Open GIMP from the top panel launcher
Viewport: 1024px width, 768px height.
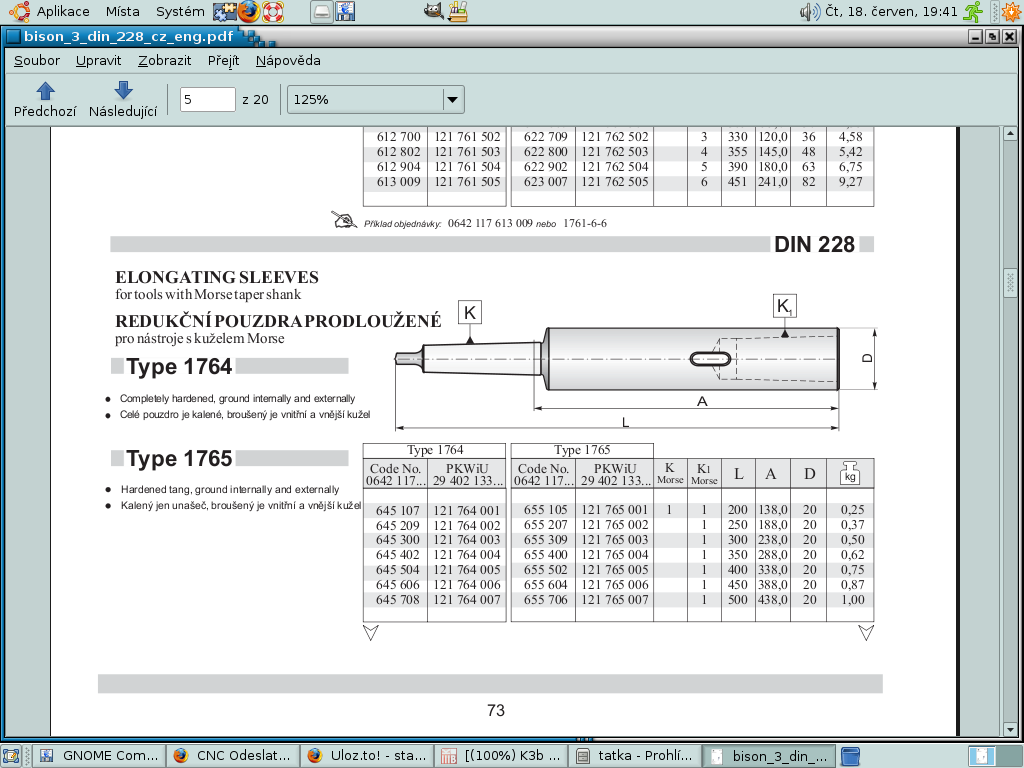click(x=433, y=12)
